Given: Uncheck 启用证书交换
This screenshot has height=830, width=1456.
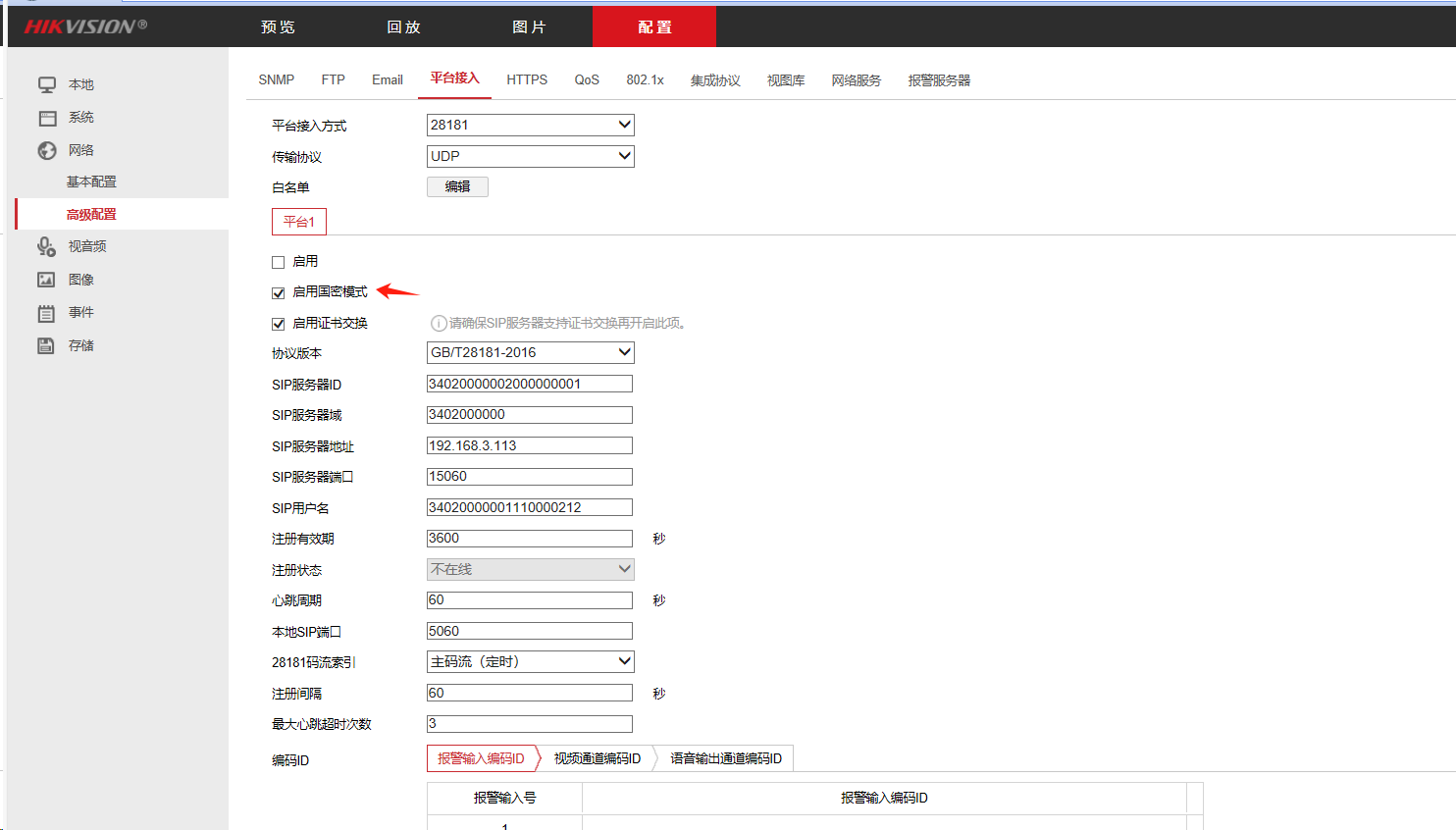Looking at the screenshot, I should tap(278, 323).
